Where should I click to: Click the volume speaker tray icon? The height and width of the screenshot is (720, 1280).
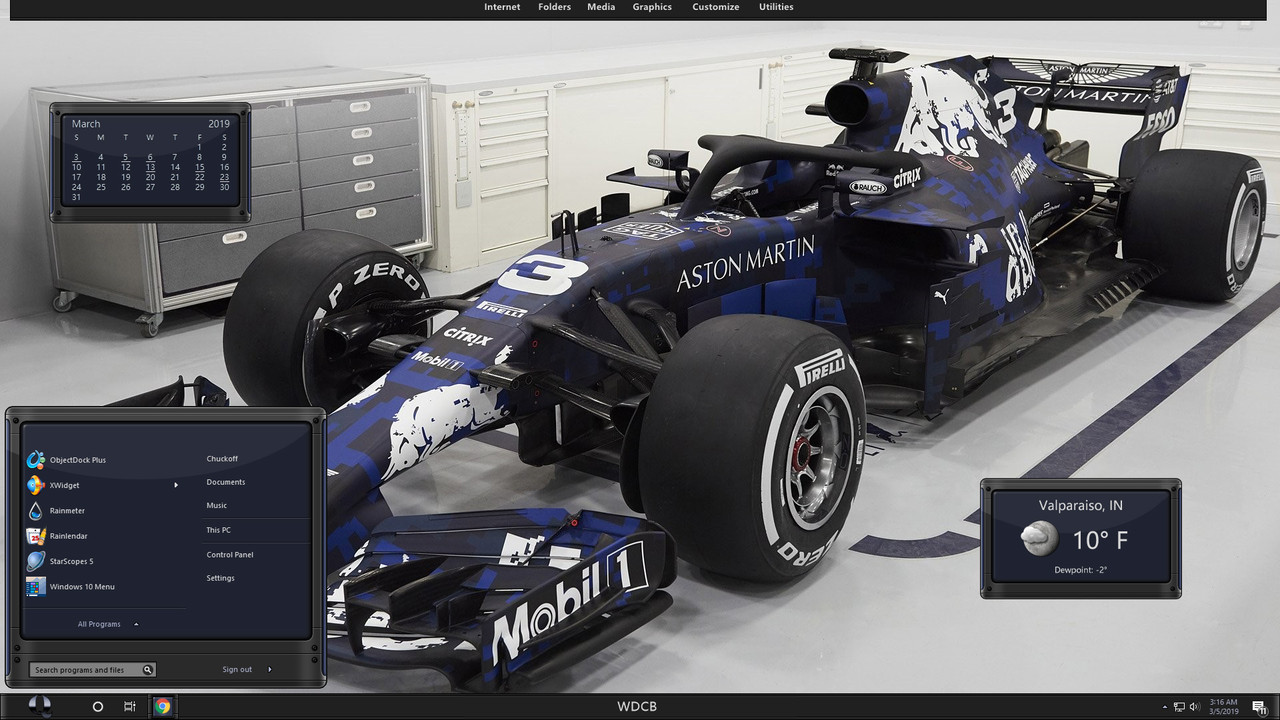click(x=1195, y=707)
